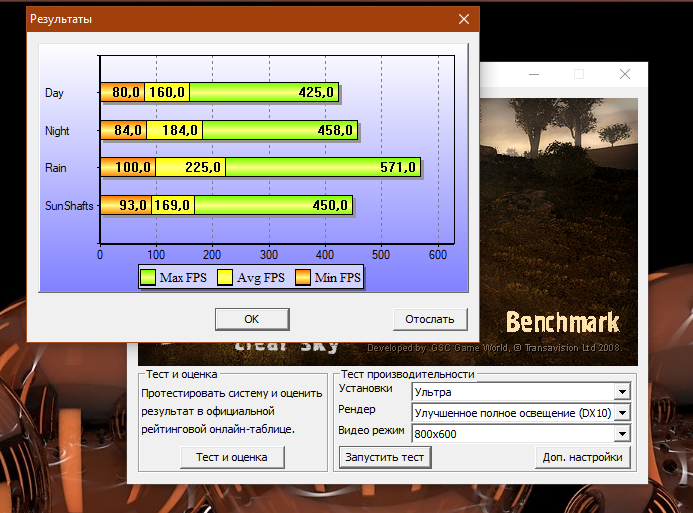Click the Результаты title bar text
693x513 pixels.
[x=61, y=19]
